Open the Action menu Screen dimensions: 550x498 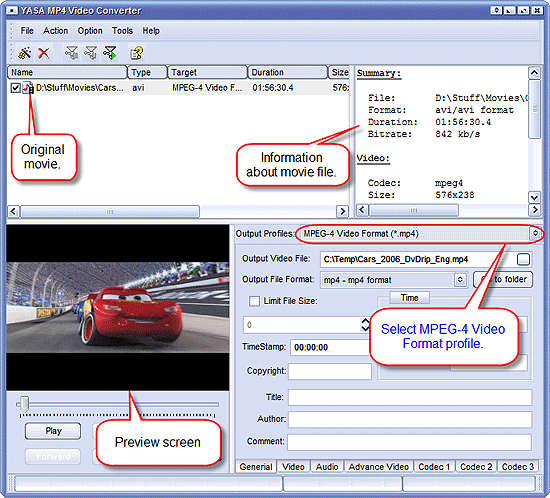click(55, 31)
